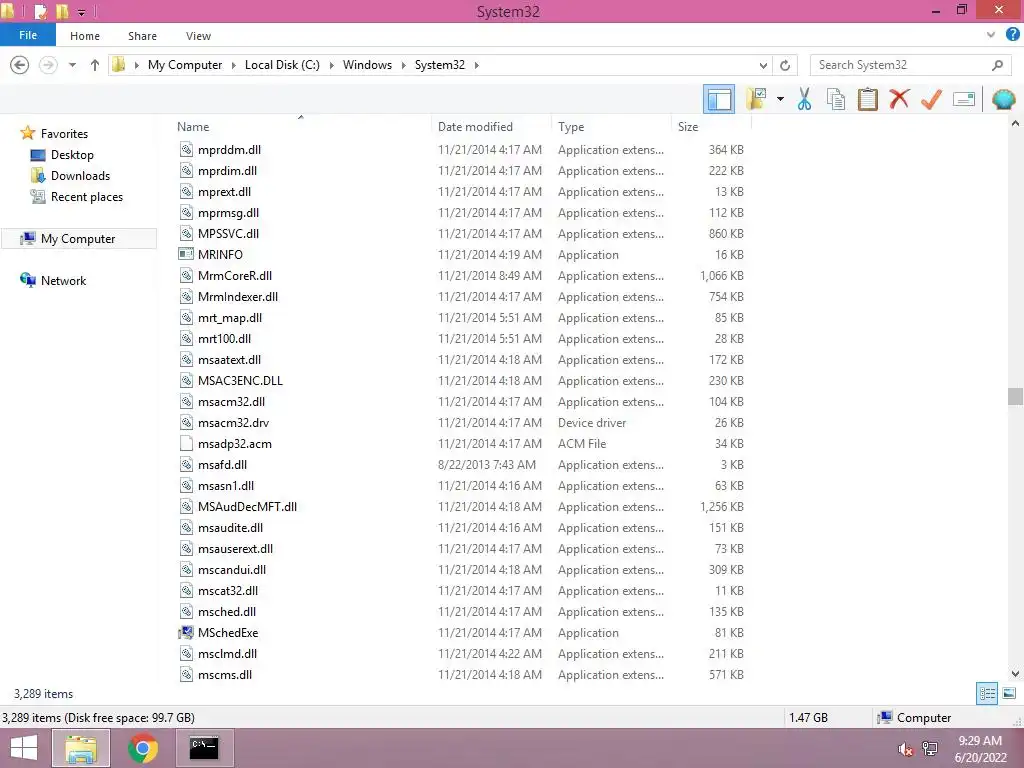Click the teal shell icon in toolbar

click(1003, 99)
